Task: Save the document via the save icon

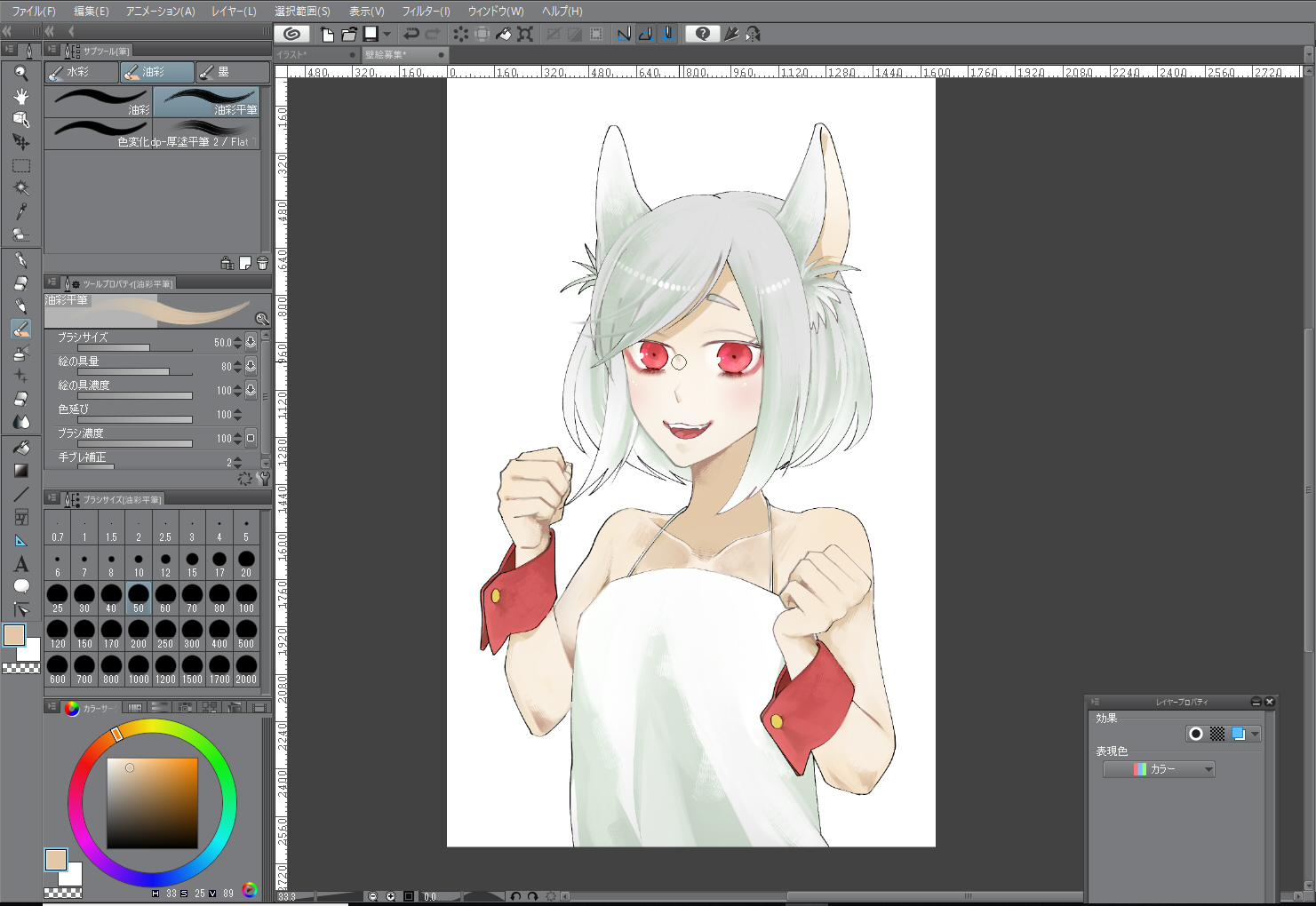Action: (371, 34)
